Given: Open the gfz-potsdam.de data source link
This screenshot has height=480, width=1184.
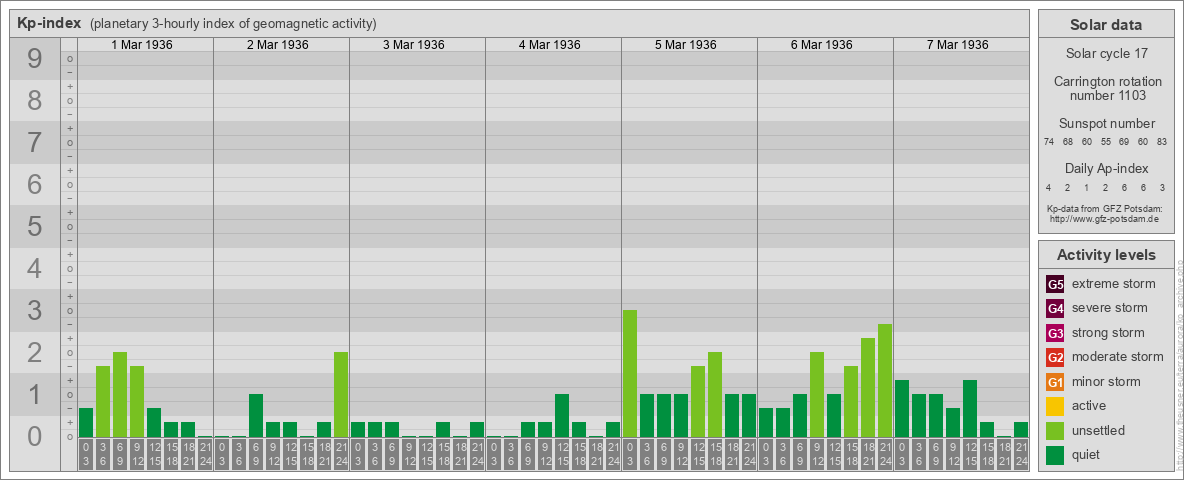Looking at the screenshot, I should coord(1104,218).
